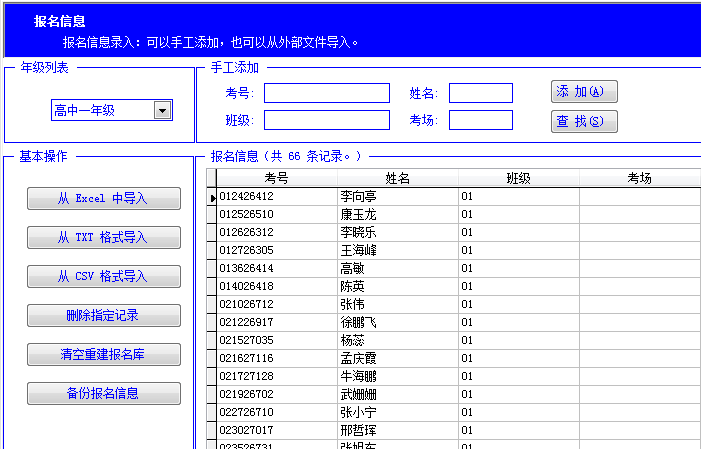Viewport: 701px width, 449px height.
Task: Click the 考号 input field
Action: point(326,93)
